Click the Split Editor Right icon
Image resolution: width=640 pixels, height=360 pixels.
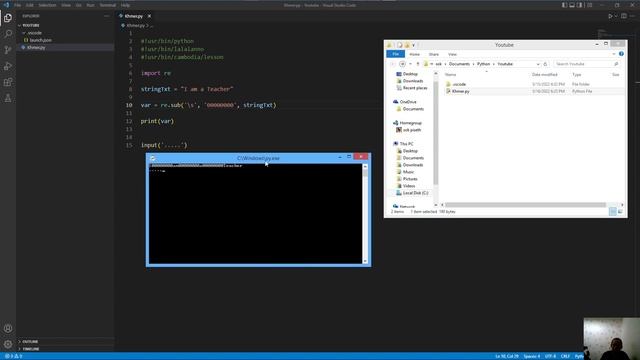coord(624,16)
